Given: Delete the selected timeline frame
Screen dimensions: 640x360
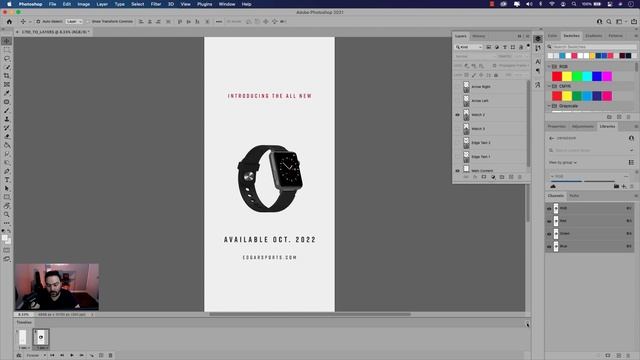Looking at the screenshot, I should (110, 356).
